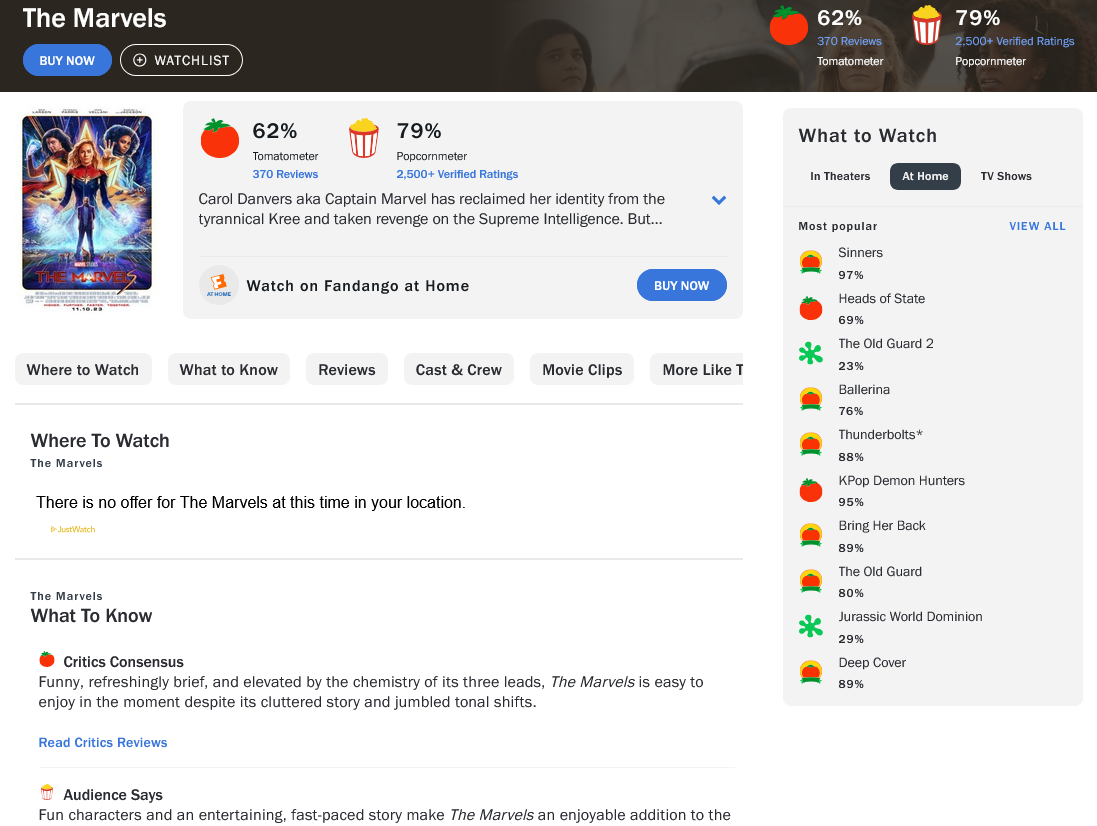Click the red tomato icon beside 62% in score card
Image resolution: width=1097 pixels, height=826 pixels.
click(x=220, y=138)
